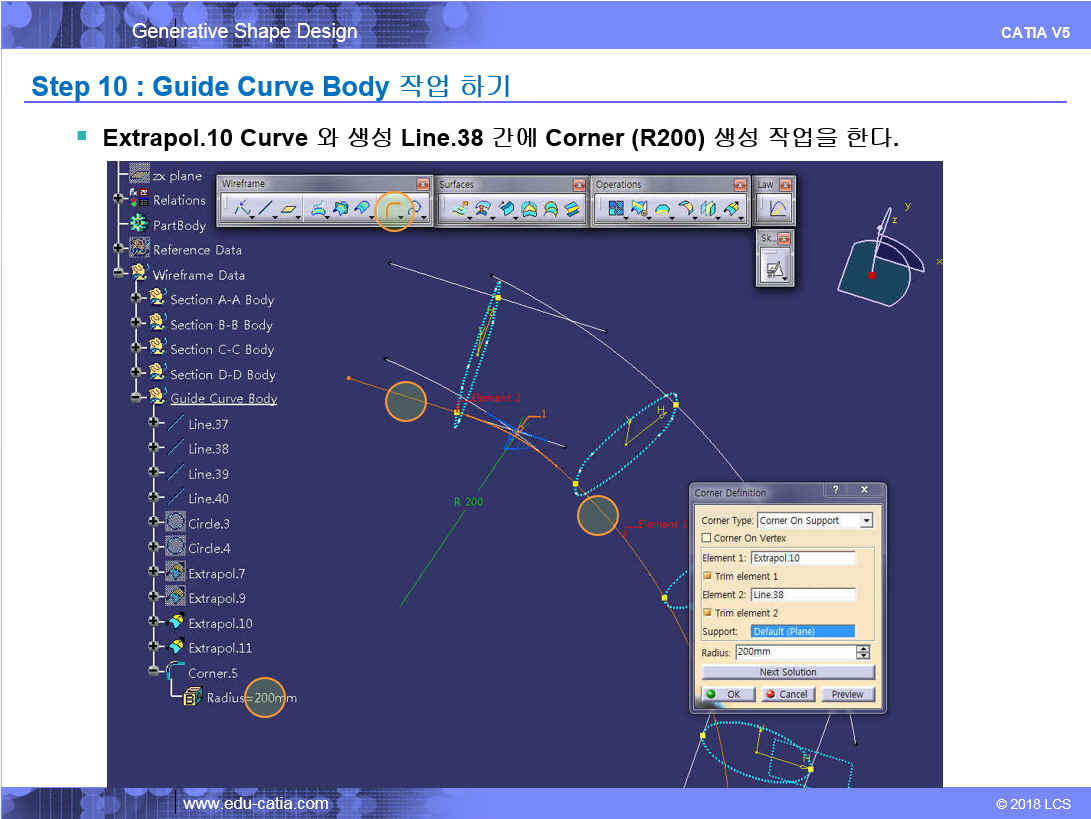1091x819 pixels.
Task: Toggle the Trim element 2 checkbox
Action: point(707,613)
